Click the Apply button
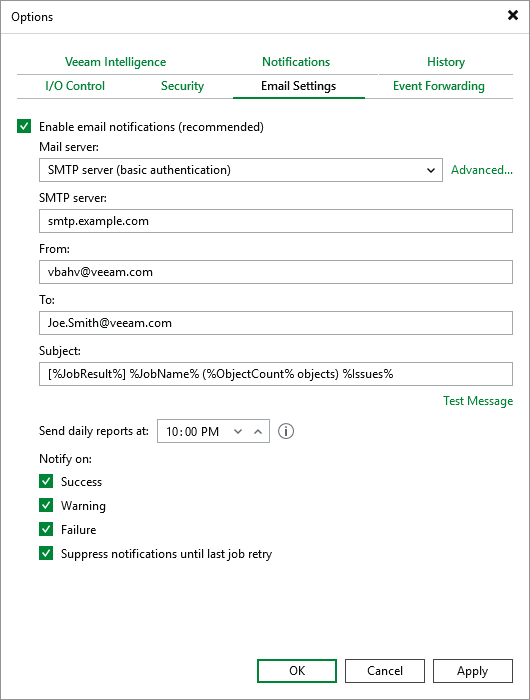The width and height of the screenshot is (530, 700). (473, 671)
